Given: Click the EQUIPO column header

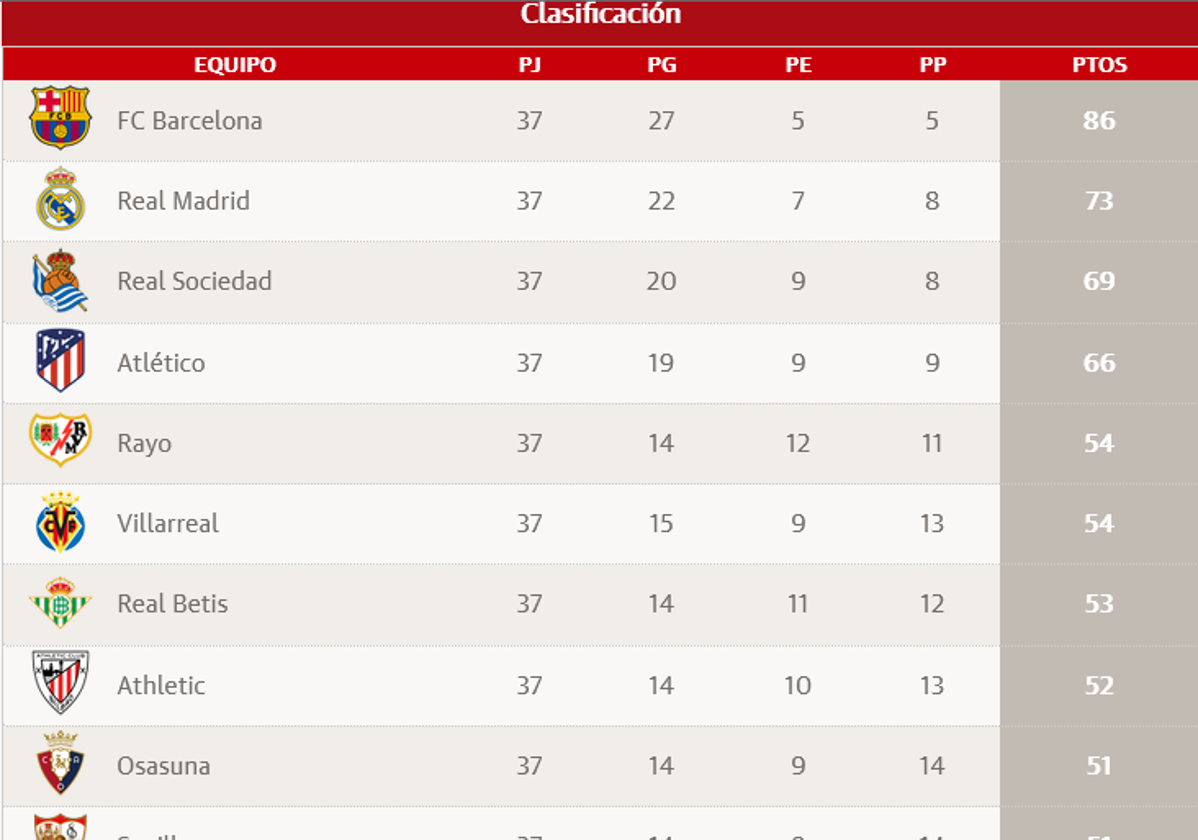Looking at the screenshot, I should click(234, 65).
